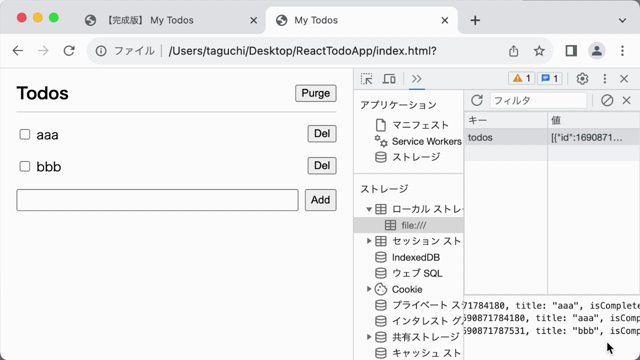Expand the セッション ストレージ tree node

click(x=369, y=241)
